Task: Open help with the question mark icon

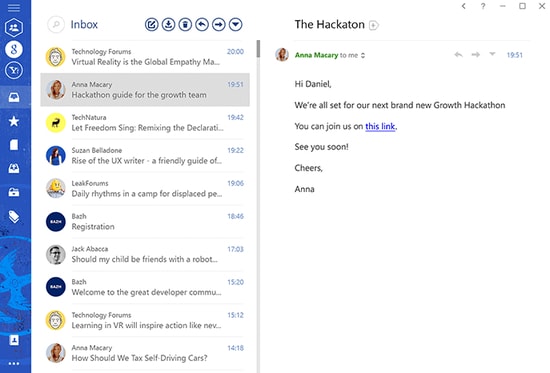Action: 483,6
